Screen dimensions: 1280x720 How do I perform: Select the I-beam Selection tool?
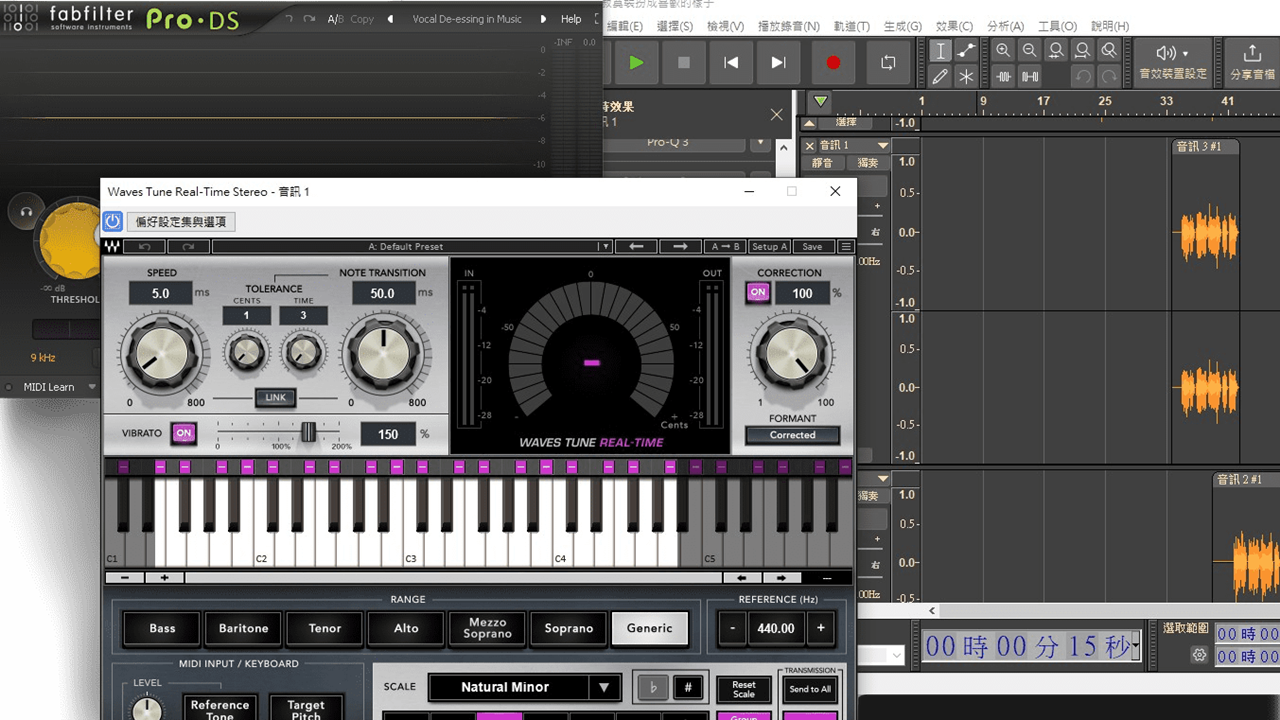(x=940, y=51)
